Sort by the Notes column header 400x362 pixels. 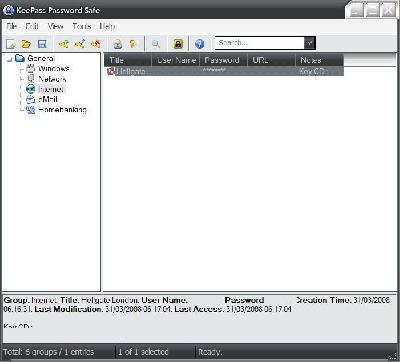click(320, 60)
